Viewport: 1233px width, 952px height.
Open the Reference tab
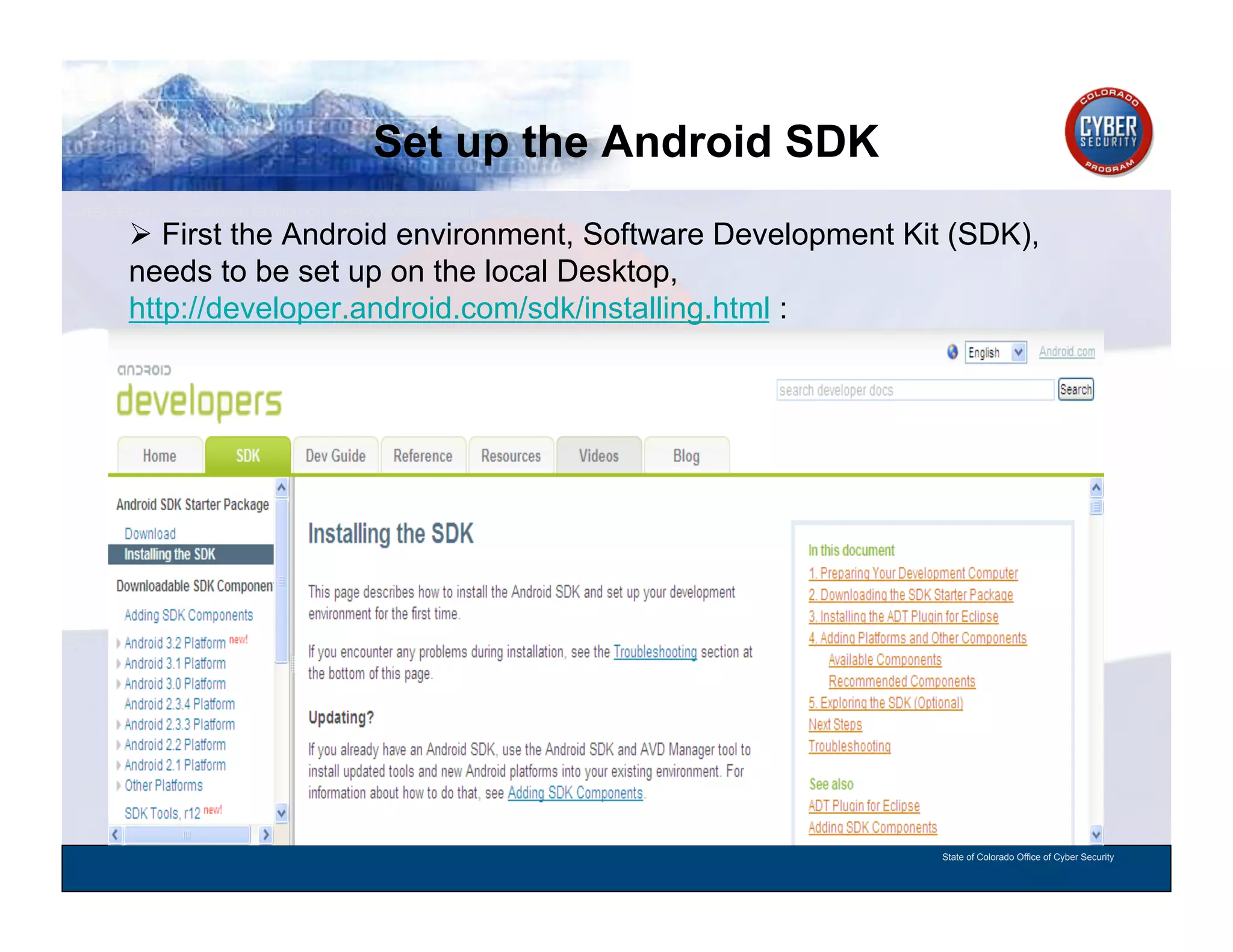[x=423, y=456]
